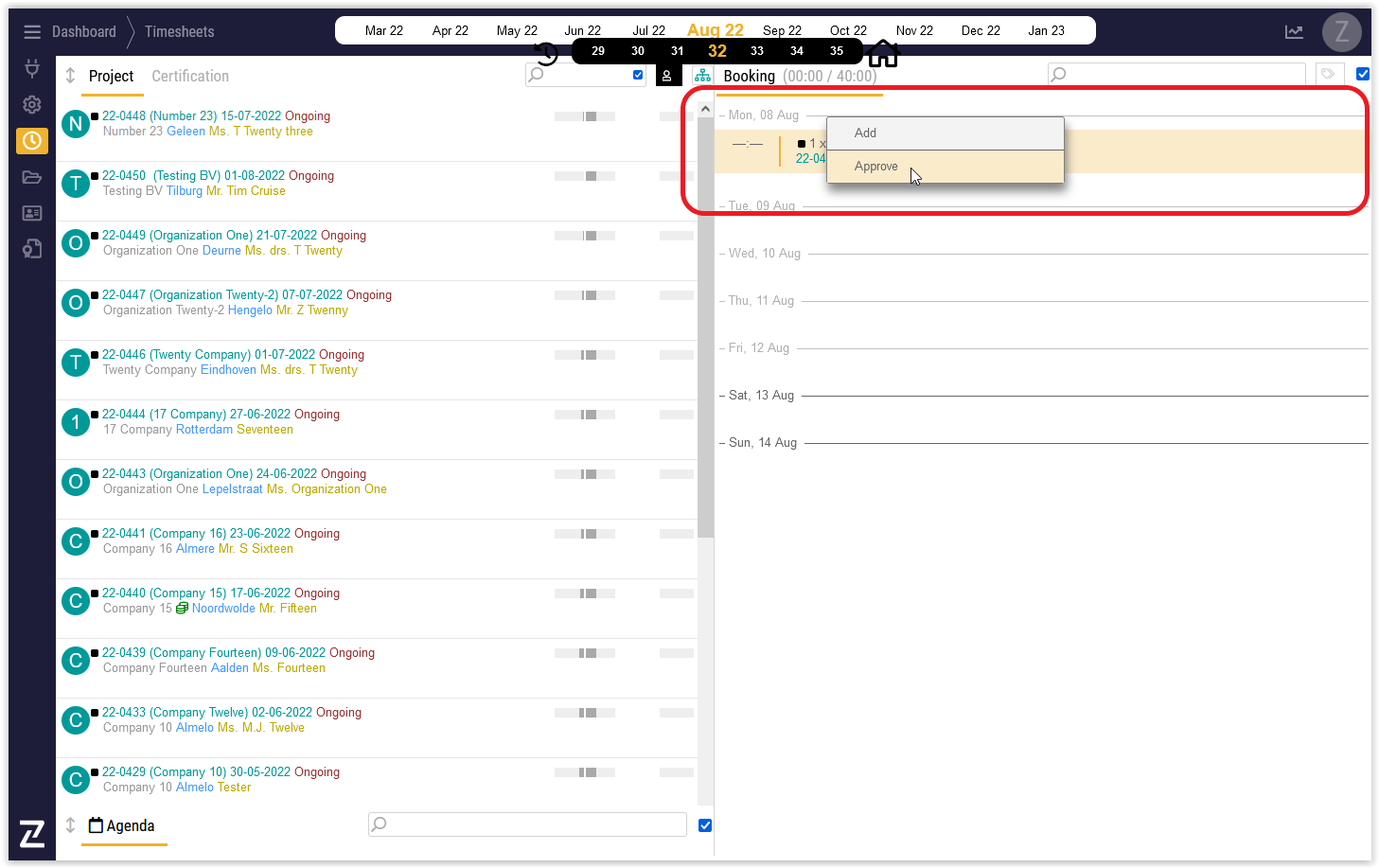
Task: Click the home icon beside week numbers
Action: pyautogui.click(x=883, y=54)
